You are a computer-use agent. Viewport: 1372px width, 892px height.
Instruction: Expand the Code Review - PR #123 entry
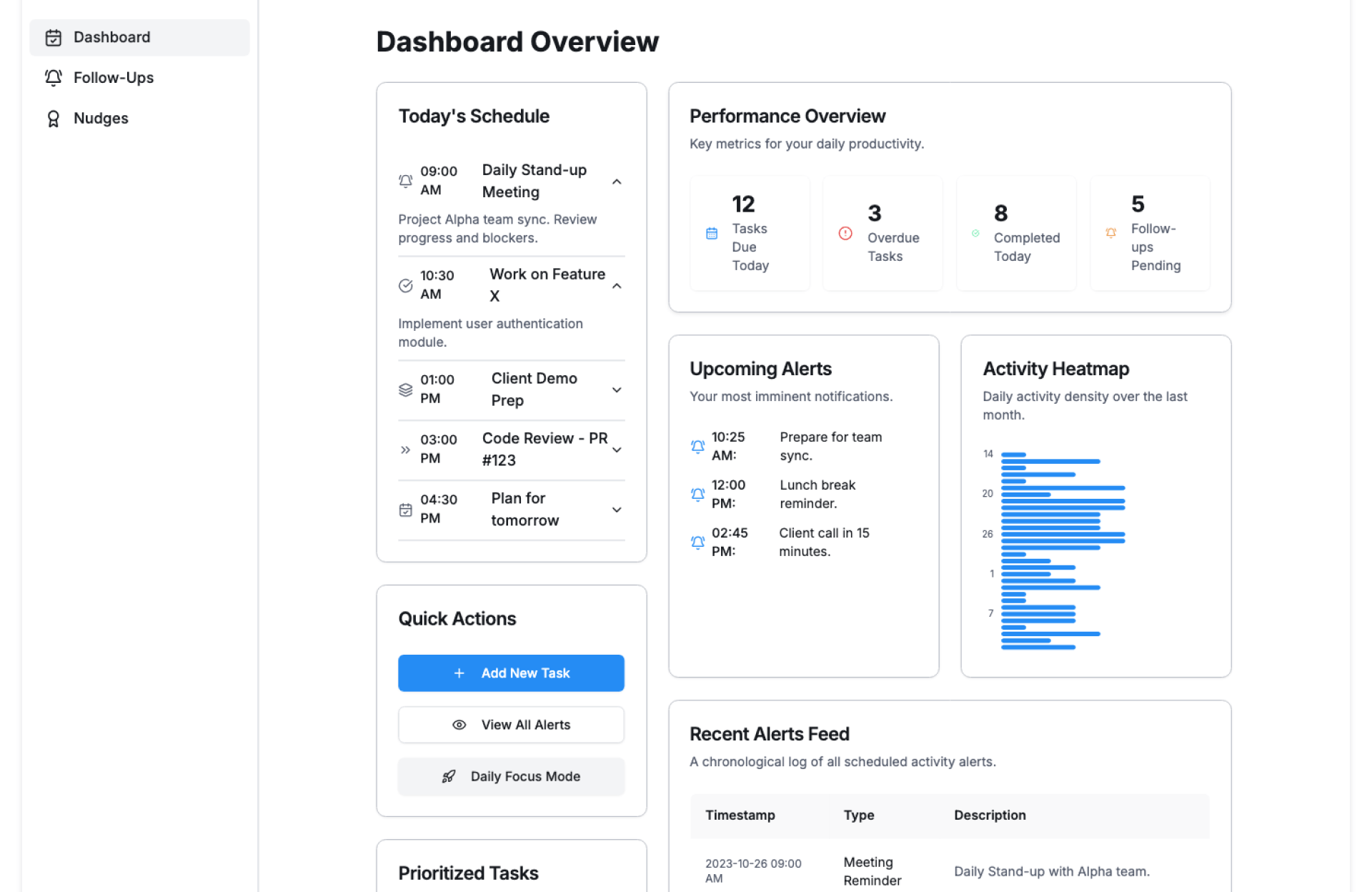(x=617, y=450)
